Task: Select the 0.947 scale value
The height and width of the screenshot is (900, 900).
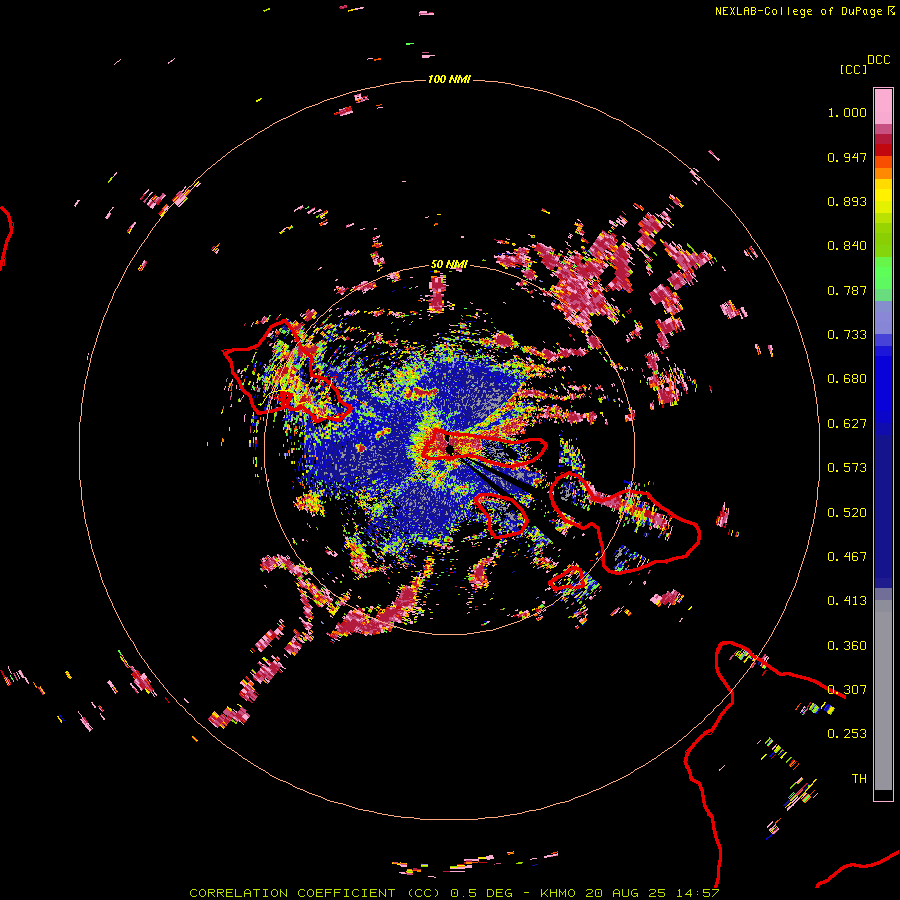Action: point(847,157)
